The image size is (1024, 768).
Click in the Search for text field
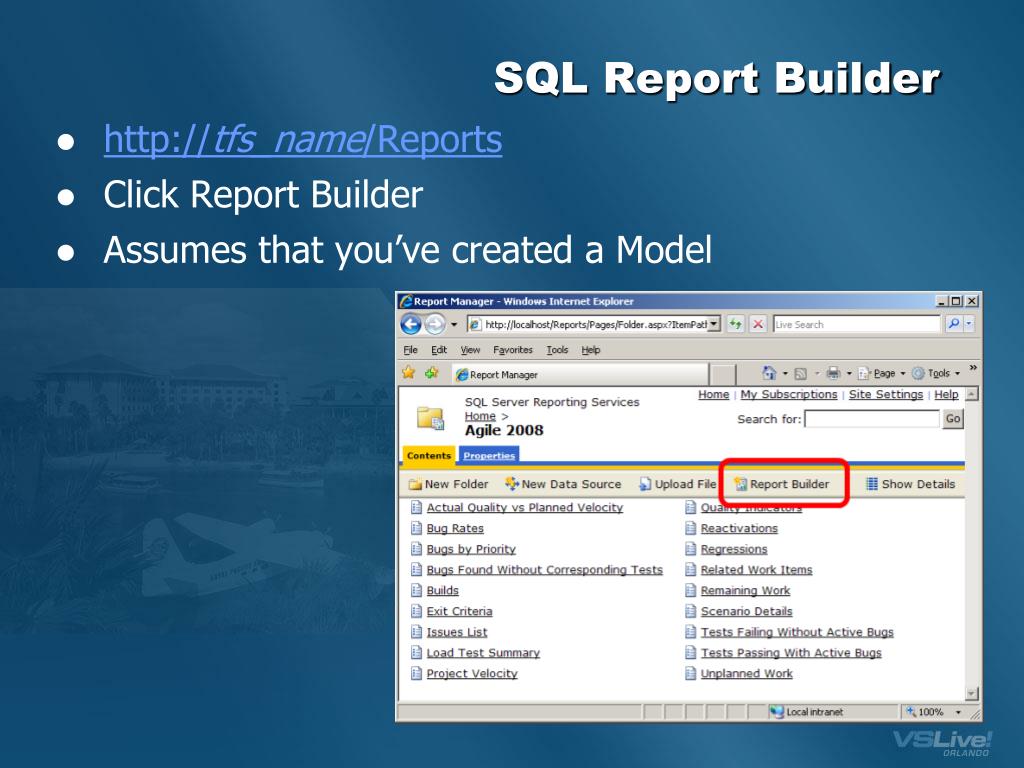tap(872, 419)
